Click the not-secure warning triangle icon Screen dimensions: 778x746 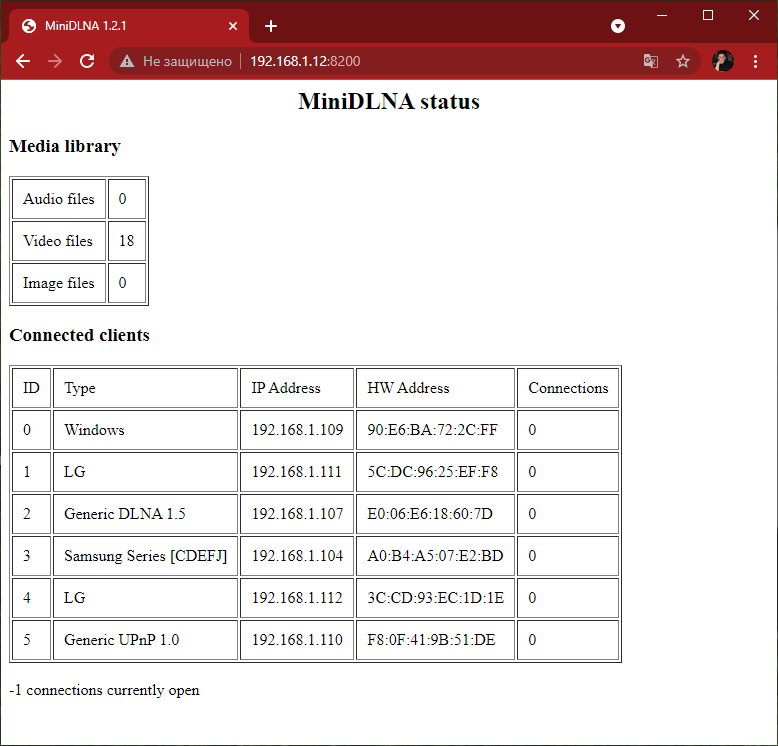tap(127, 61)
